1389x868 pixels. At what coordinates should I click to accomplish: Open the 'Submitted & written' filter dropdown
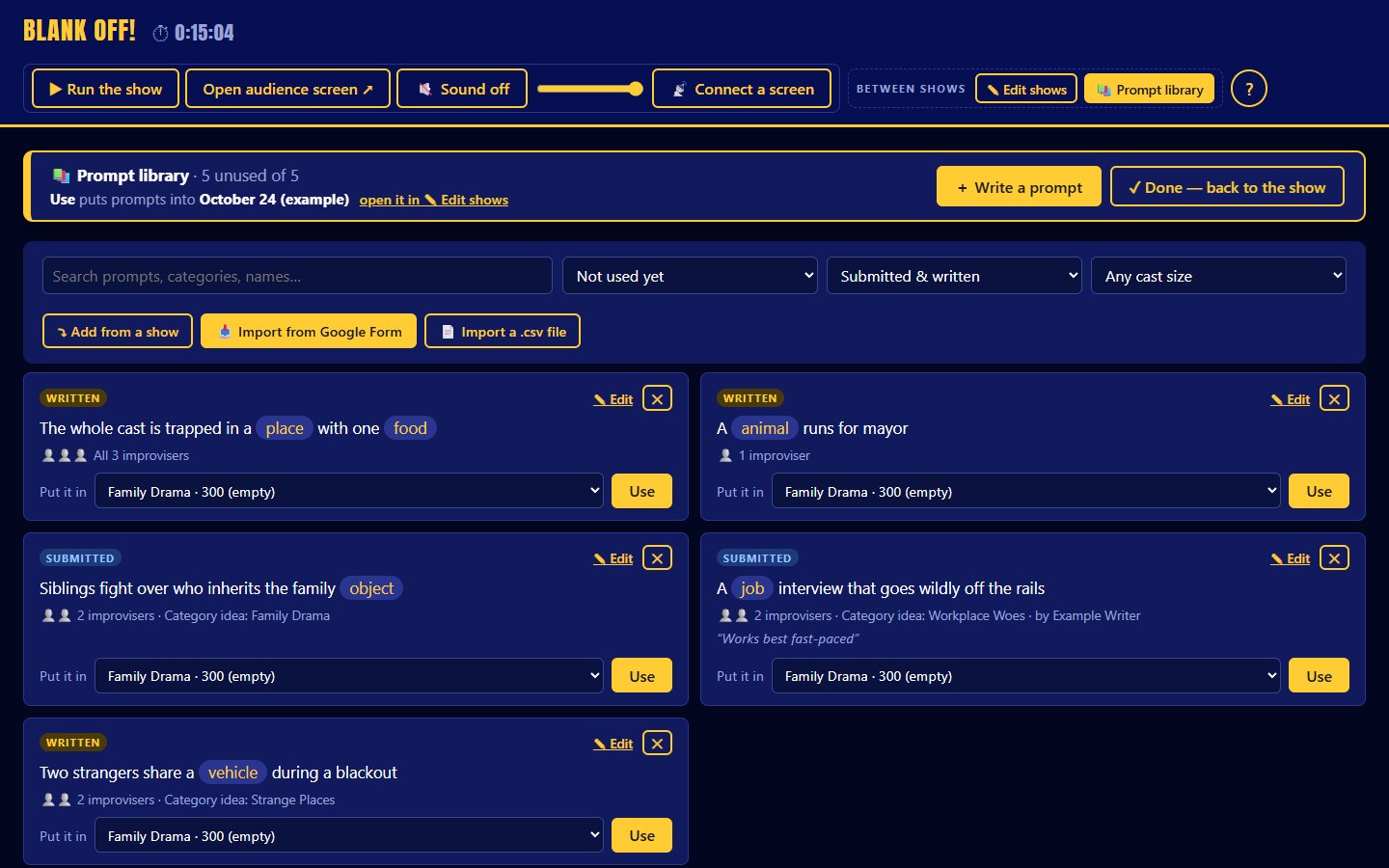click(954, 276)
